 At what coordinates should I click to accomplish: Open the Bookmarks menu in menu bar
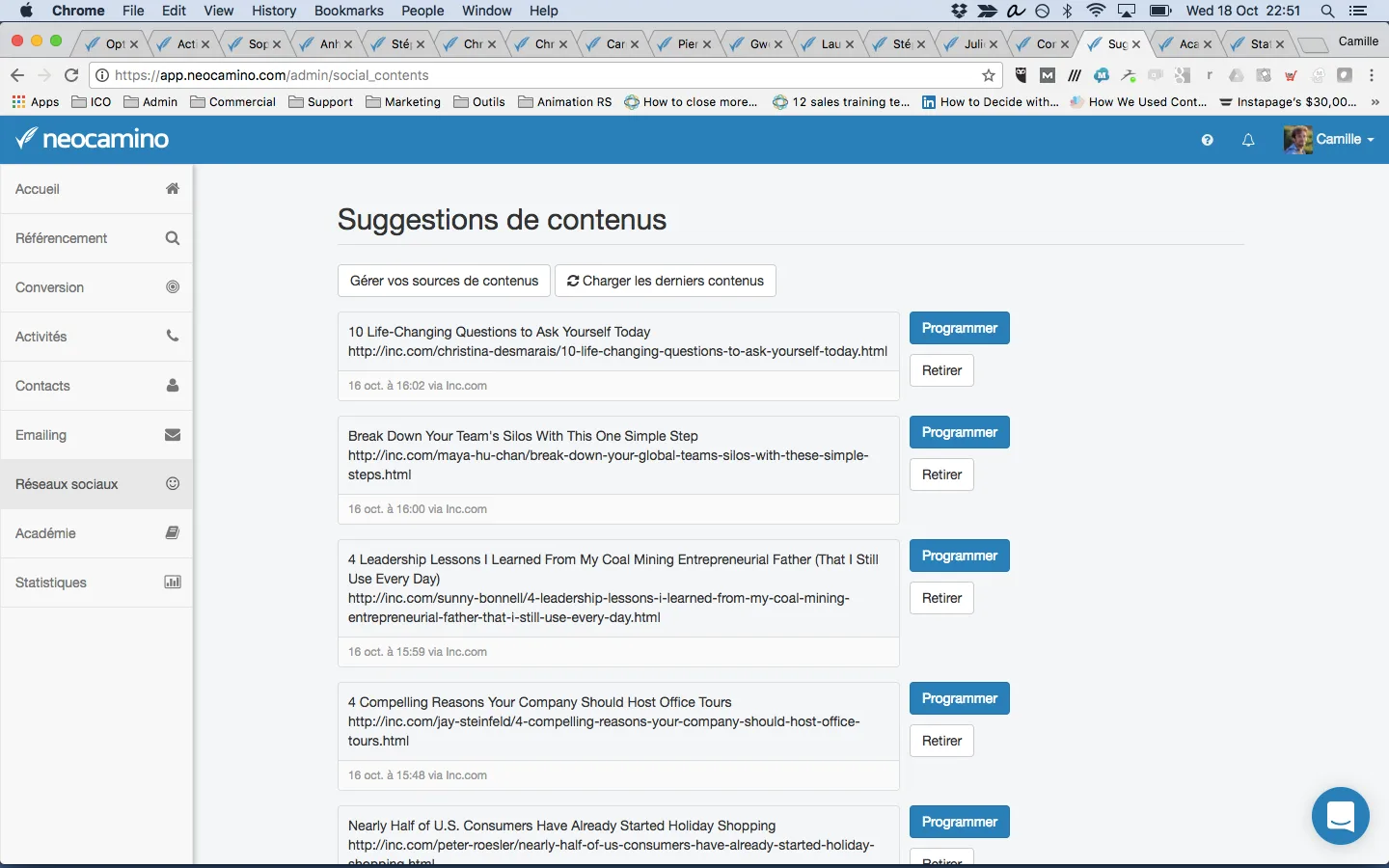pyautogui.click(x=349, y=11)
